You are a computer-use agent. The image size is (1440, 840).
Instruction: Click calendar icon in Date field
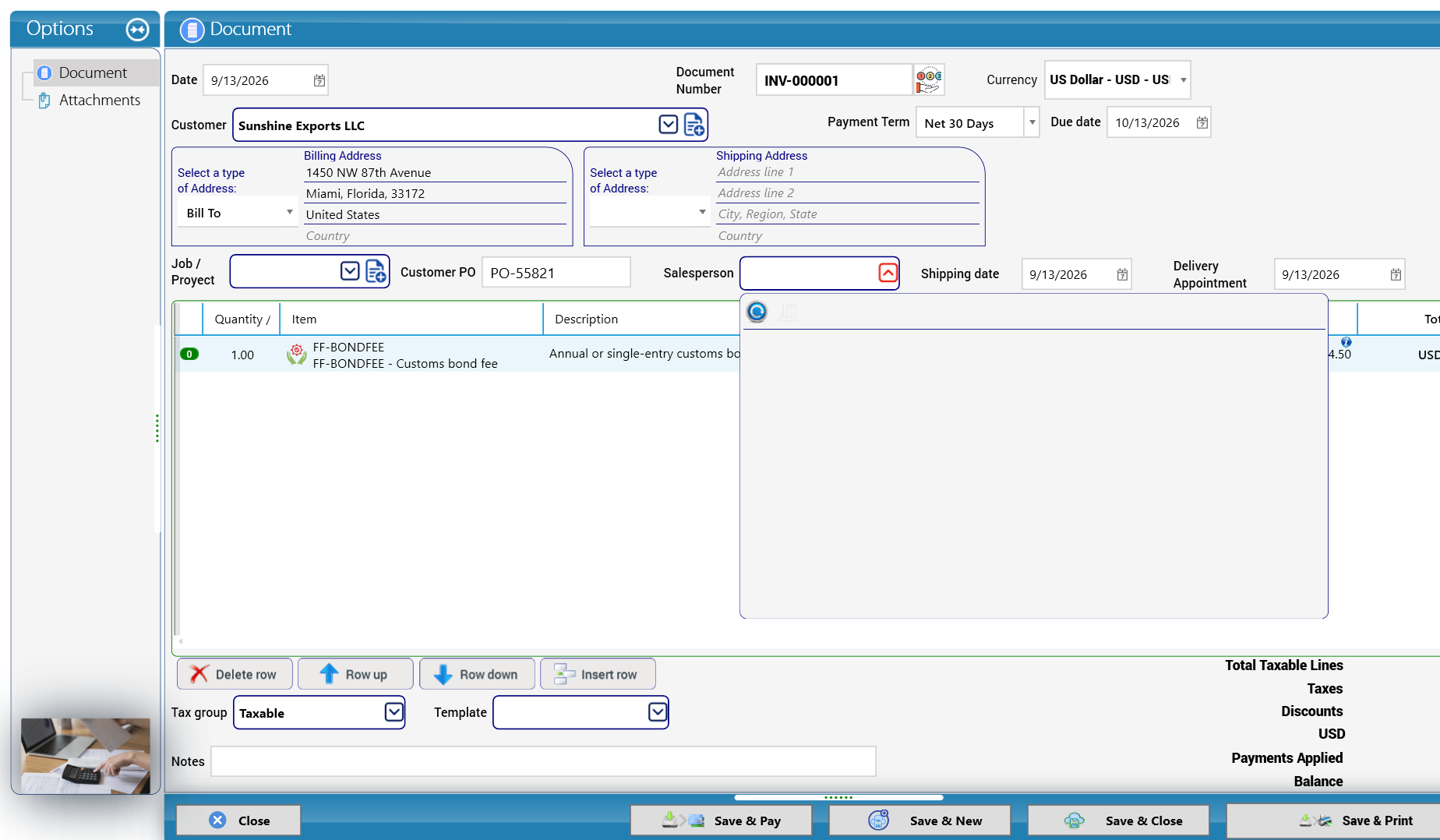[319, 80]
